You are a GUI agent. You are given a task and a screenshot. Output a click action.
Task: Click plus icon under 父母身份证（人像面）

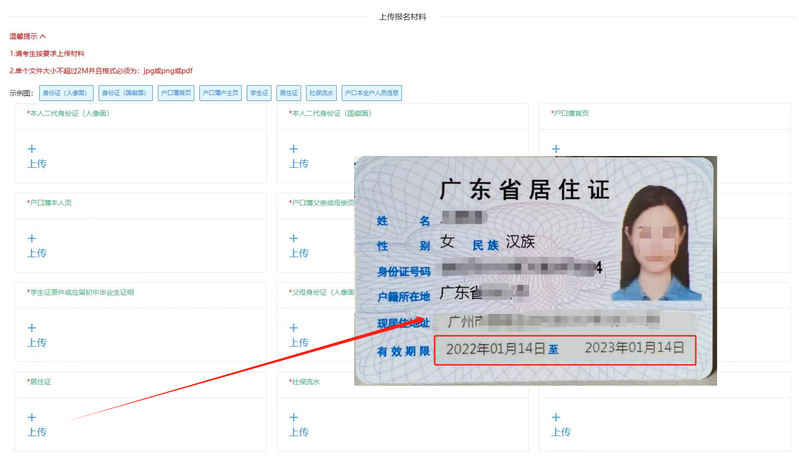click(294, 328)
